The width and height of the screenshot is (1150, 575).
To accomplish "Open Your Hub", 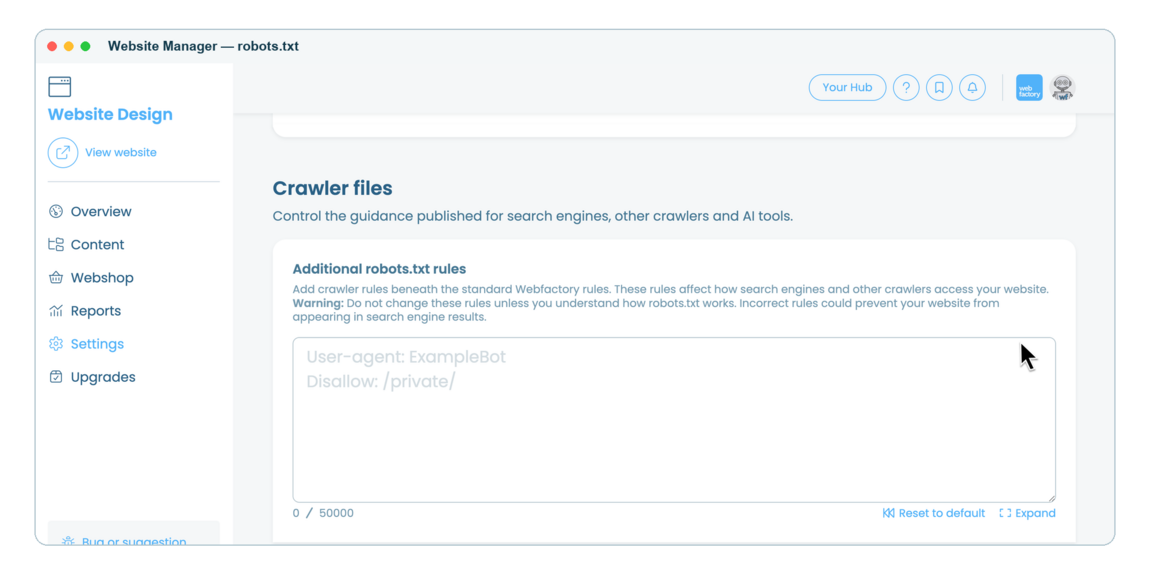I will coord(847,87).
